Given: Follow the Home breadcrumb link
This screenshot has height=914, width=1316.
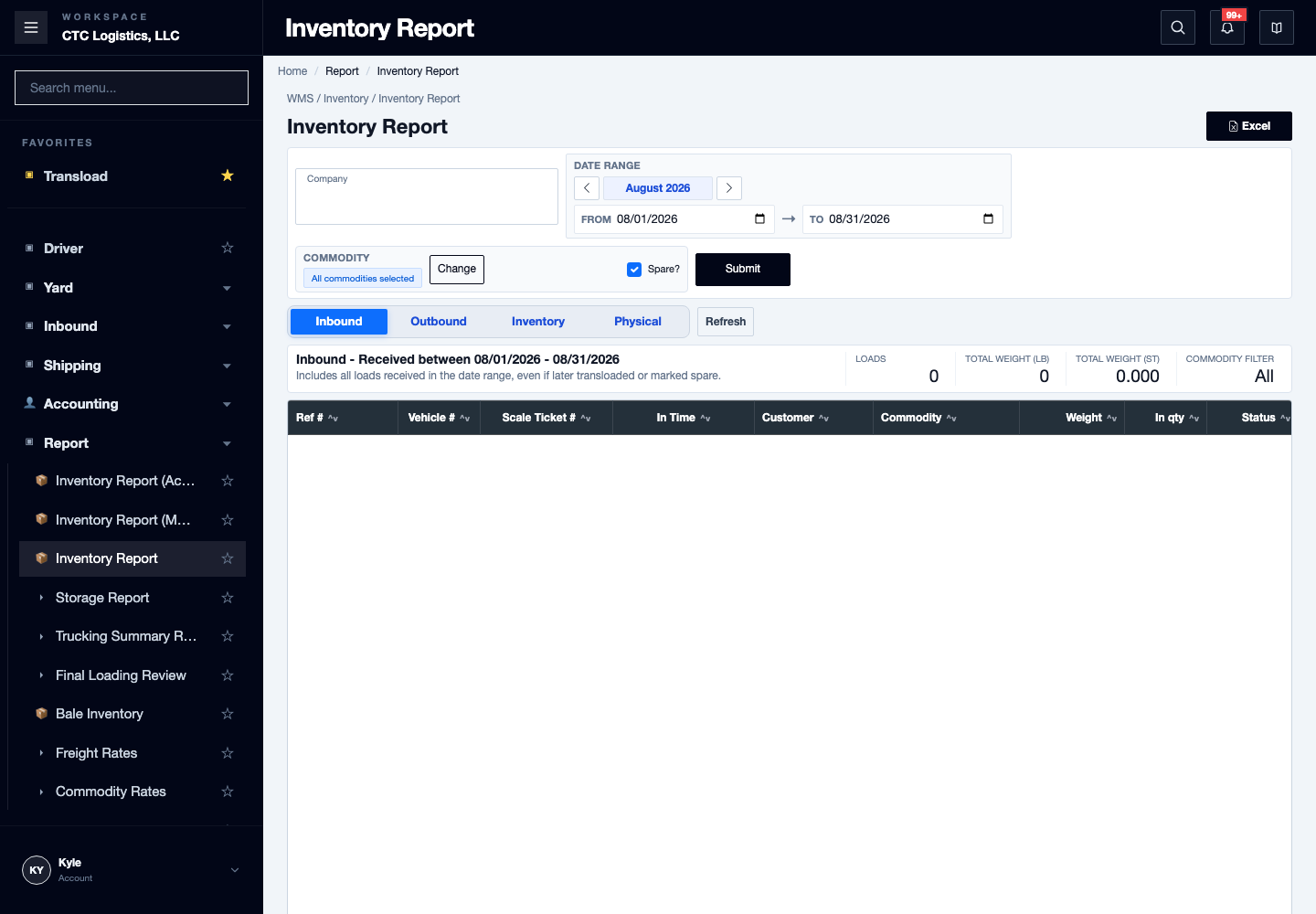Looking at the screenshot, I should point(292,71).
